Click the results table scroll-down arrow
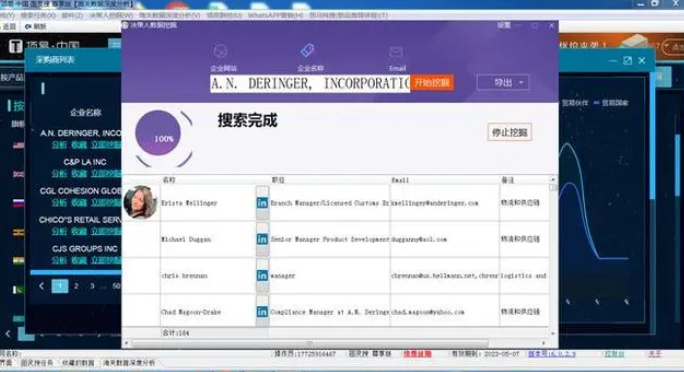This screenshot has width=684, height=372. point(553,334)
